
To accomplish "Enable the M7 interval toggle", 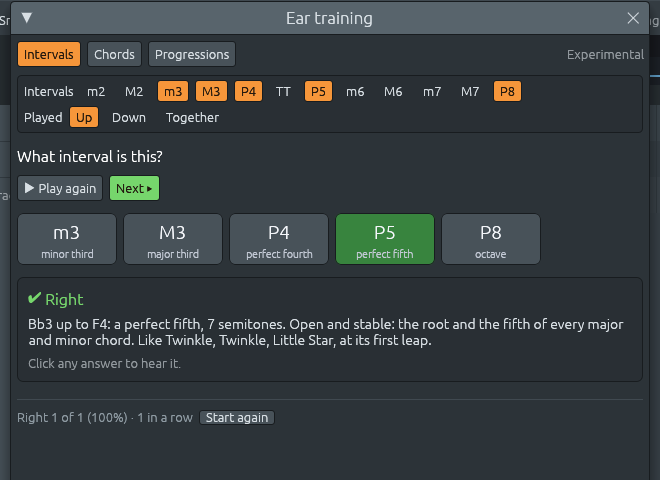I will [x=470, y=91].
